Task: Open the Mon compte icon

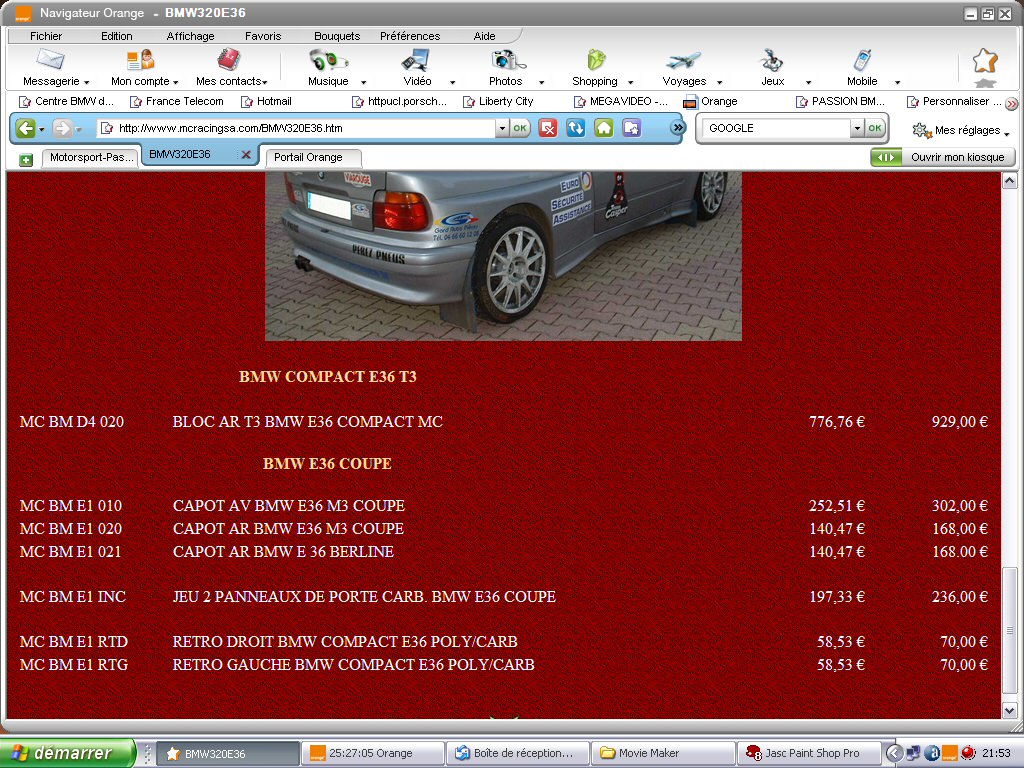Action: tap(140, 59)
